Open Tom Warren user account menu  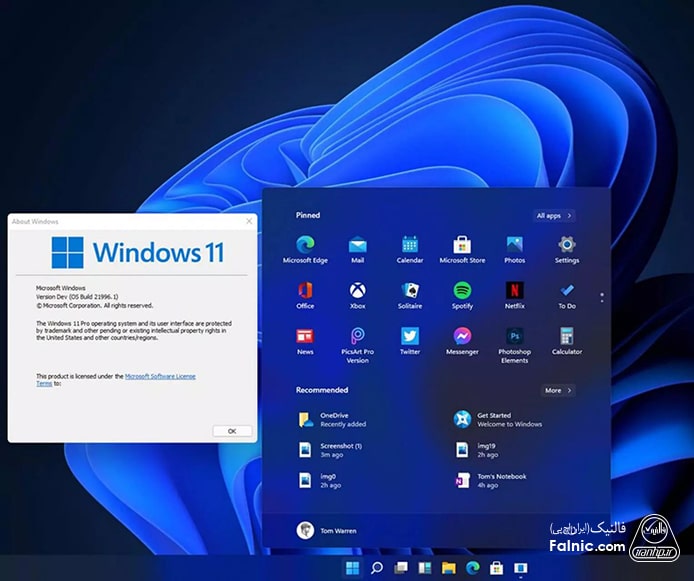point(327,530)
